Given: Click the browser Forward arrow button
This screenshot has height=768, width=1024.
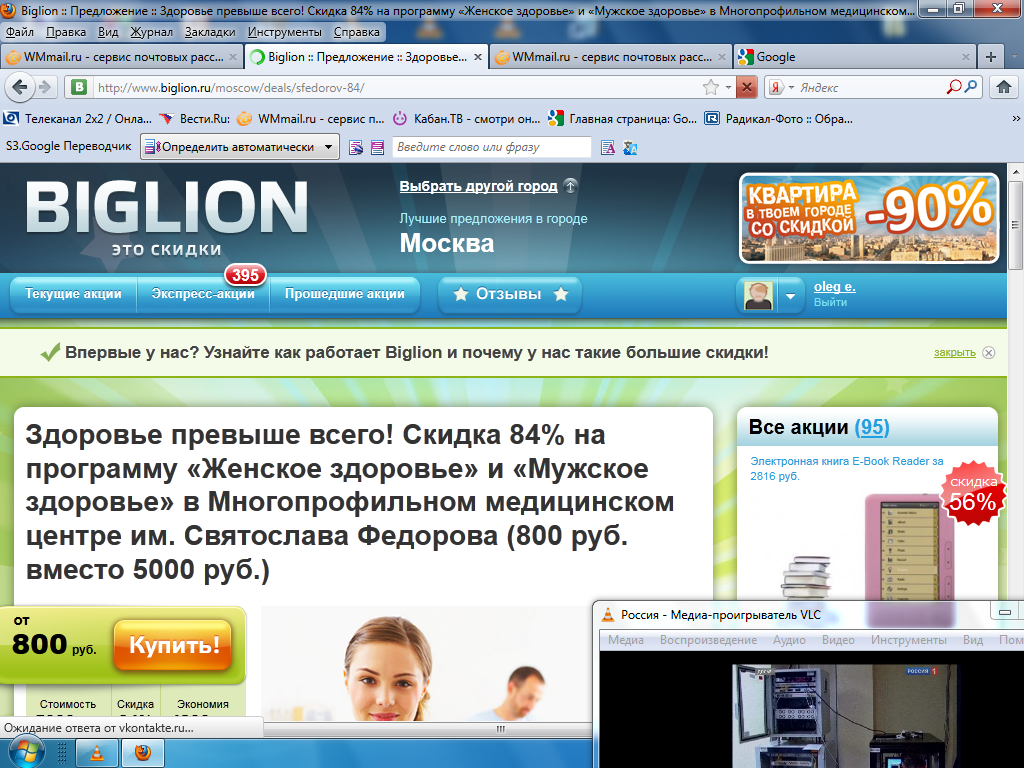Looking at the screenshot, I should click(44, 87).
